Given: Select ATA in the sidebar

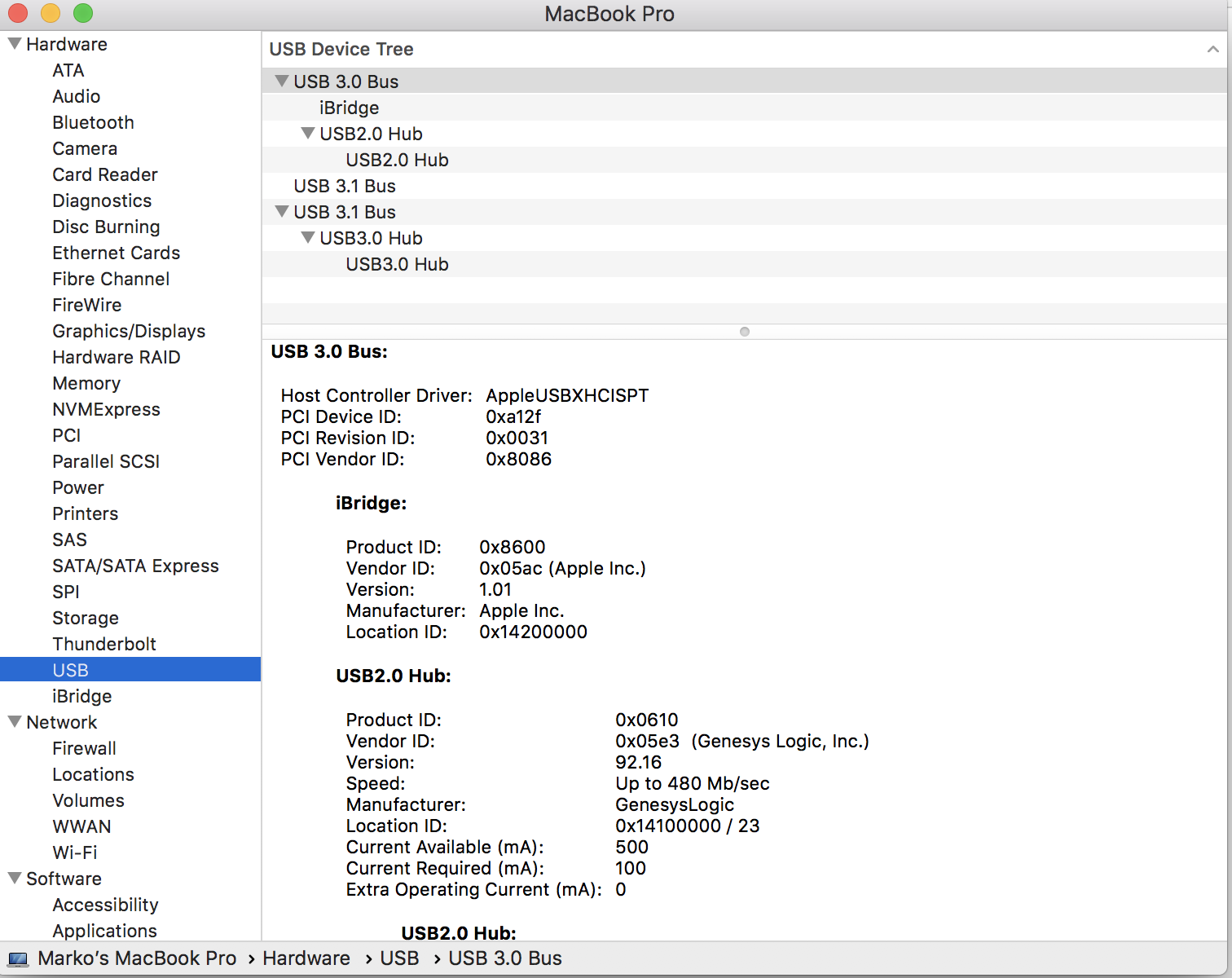Looking at the screenshot, I should 68,70.
